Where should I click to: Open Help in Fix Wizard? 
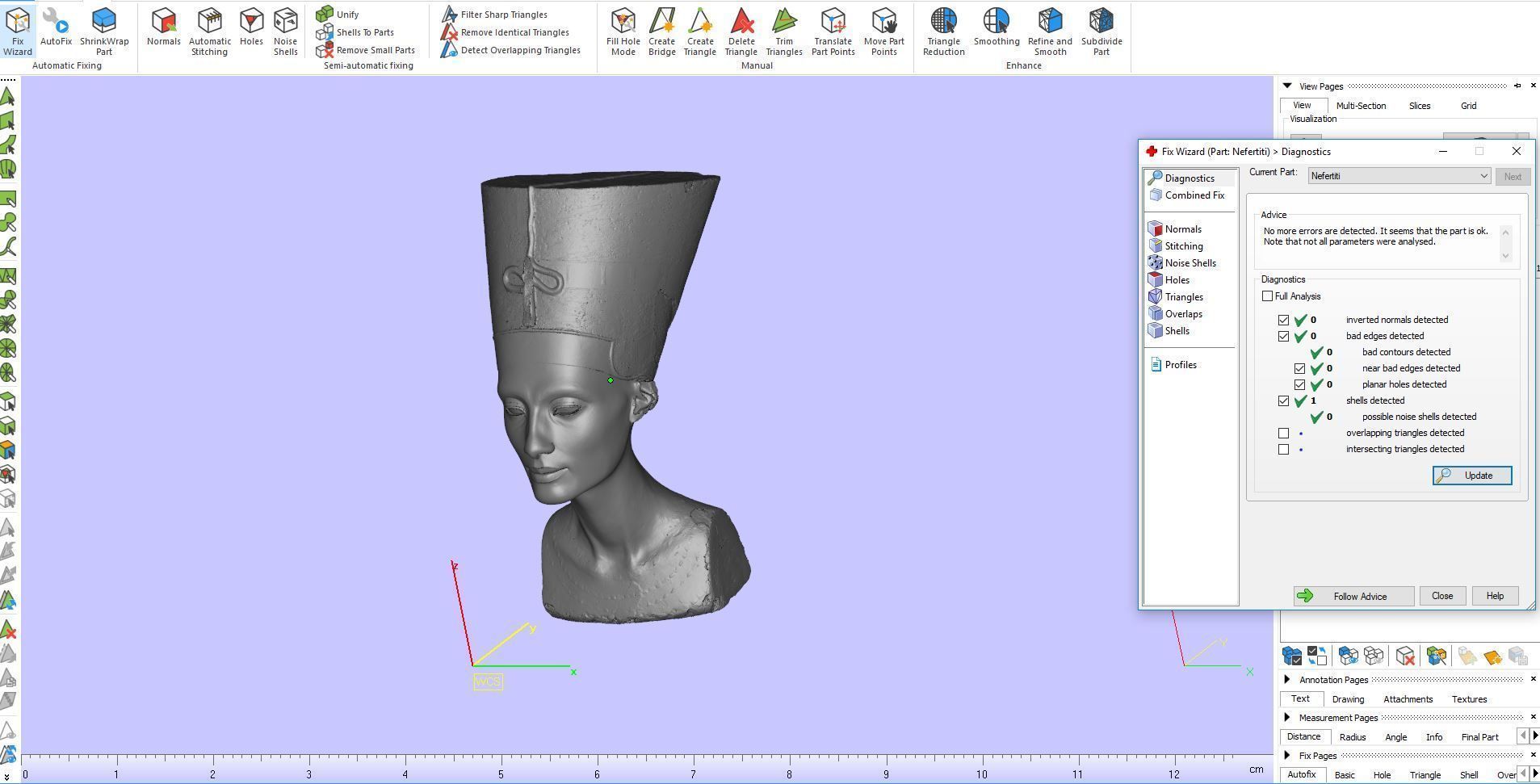coord(1495,596)
